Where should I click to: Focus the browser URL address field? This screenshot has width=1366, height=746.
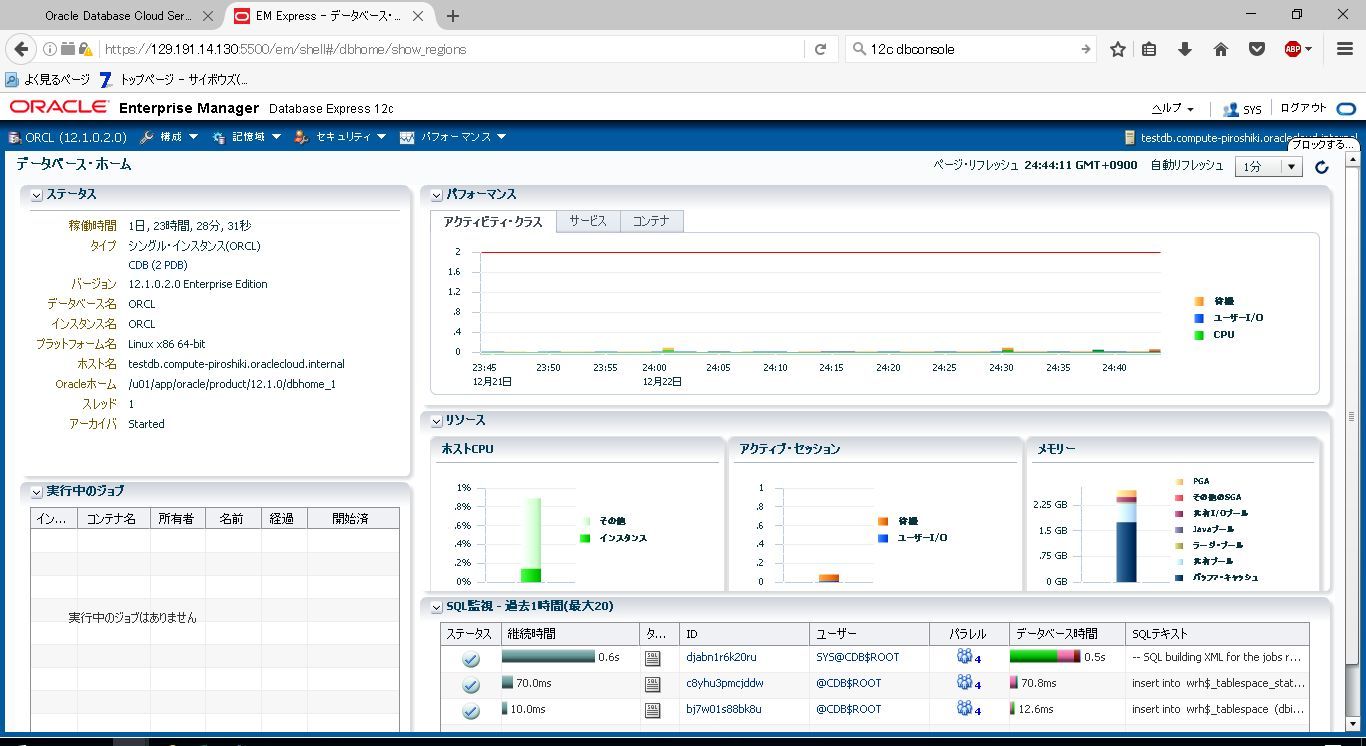[x=450, y=49]
